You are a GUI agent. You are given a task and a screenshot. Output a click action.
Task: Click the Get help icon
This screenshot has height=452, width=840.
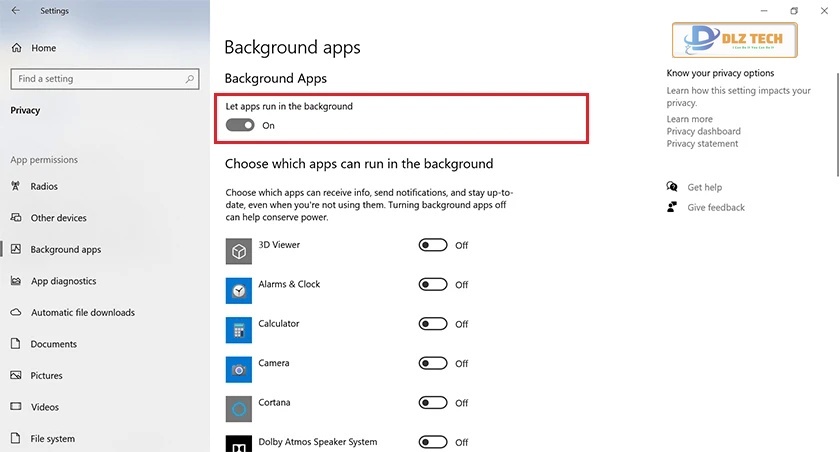click(672, 187)
